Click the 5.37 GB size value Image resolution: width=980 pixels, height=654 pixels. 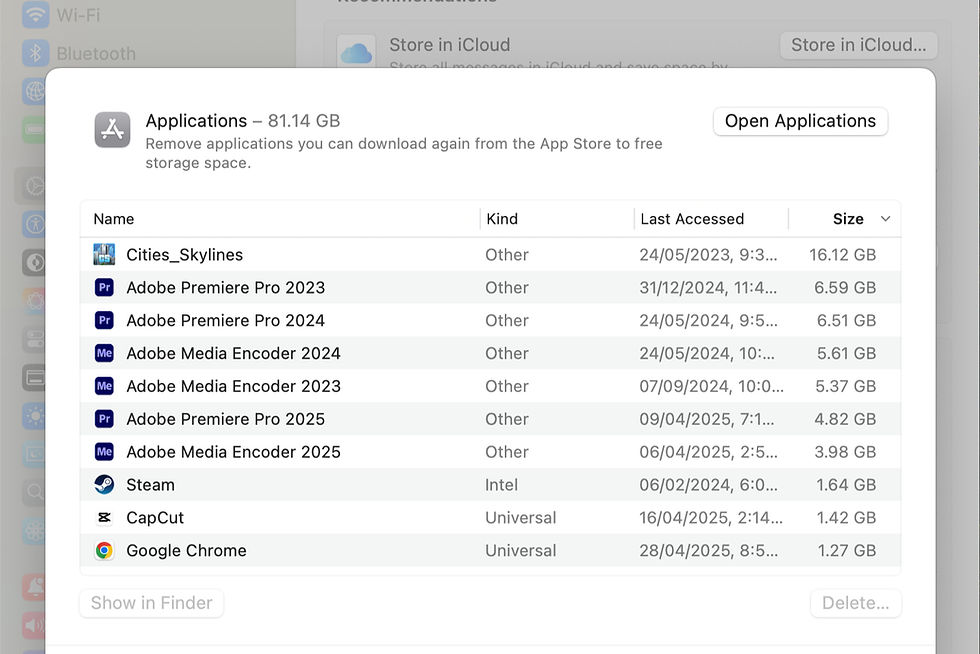(846, 386)
